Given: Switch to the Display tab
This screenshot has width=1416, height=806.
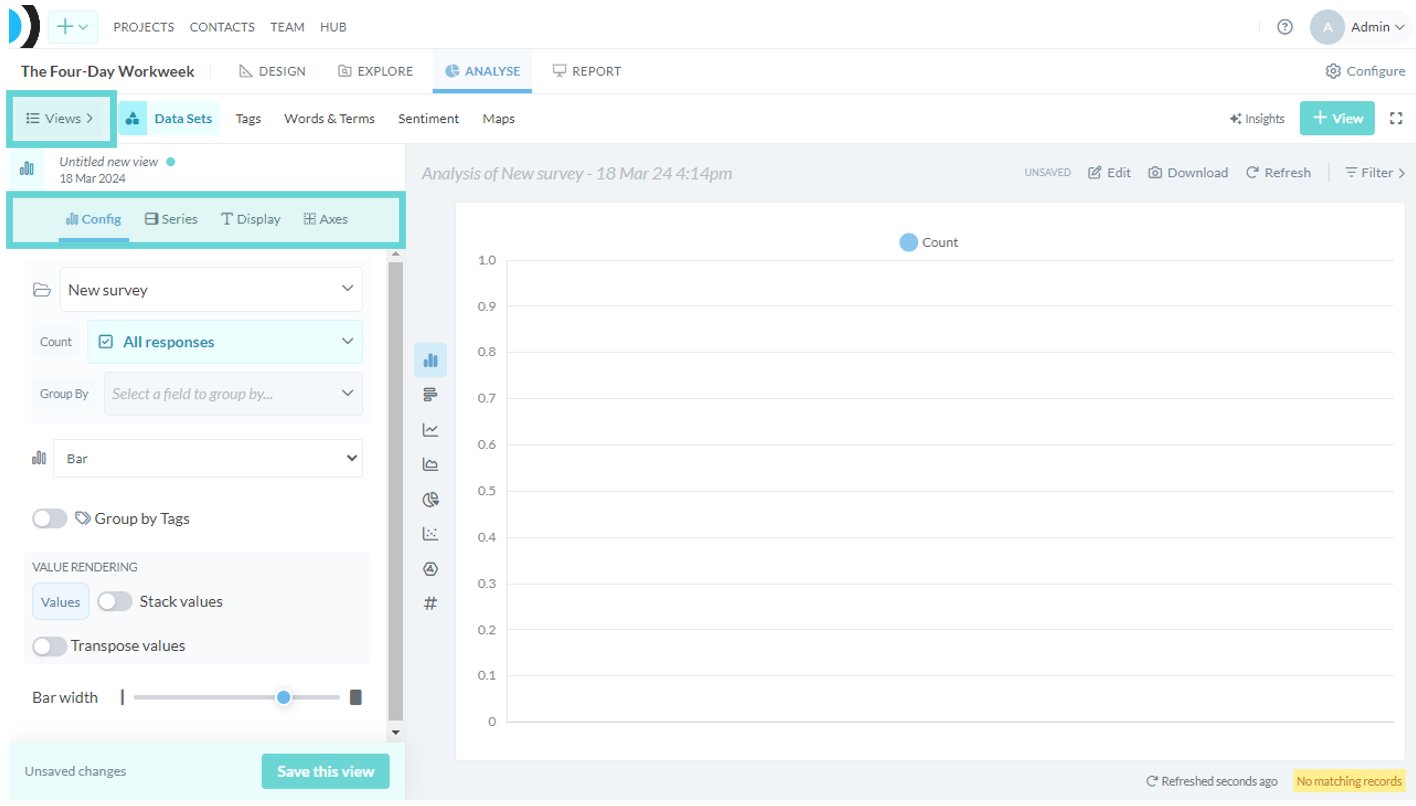Looking at the screenshot, I should point(251,219).
